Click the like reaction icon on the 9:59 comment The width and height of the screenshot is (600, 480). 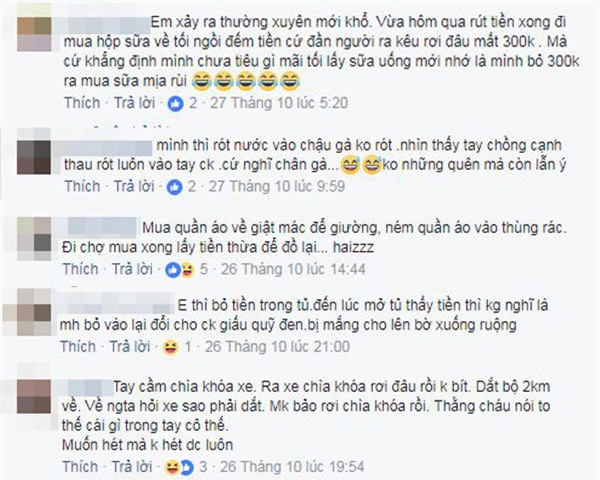click(x=174, y=187)
